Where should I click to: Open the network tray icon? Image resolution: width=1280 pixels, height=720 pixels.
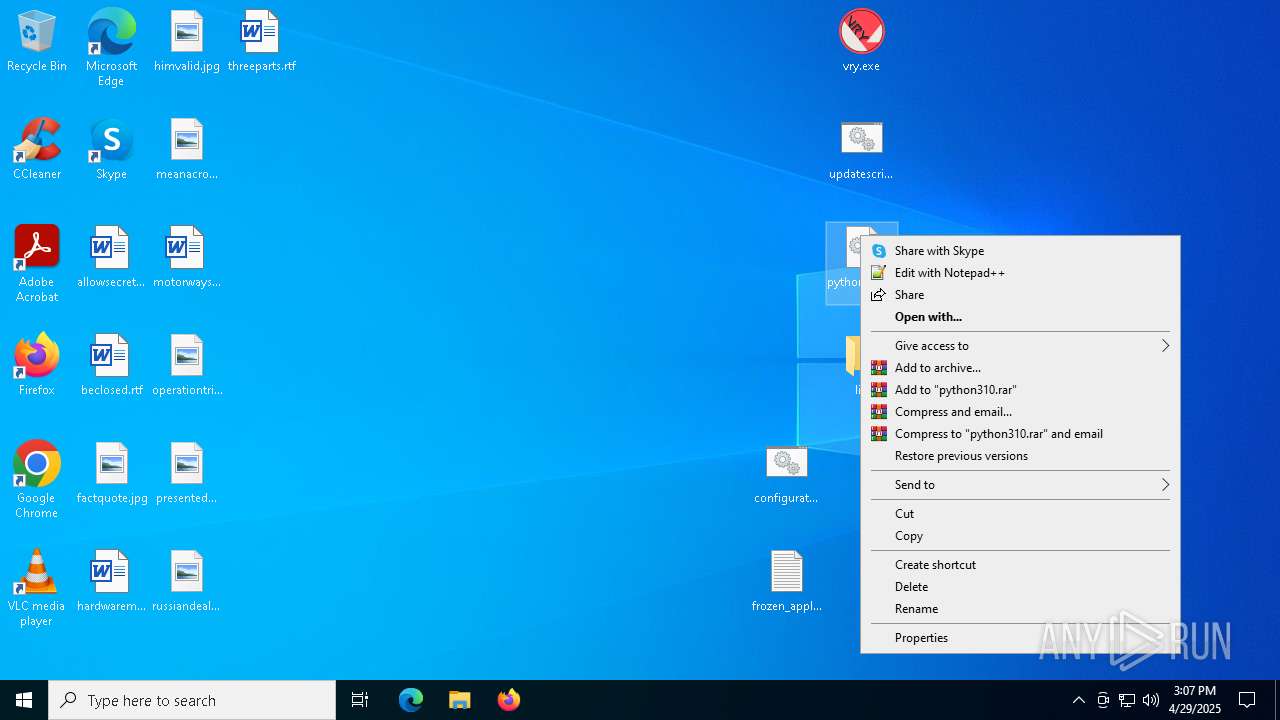point(1127,700)
